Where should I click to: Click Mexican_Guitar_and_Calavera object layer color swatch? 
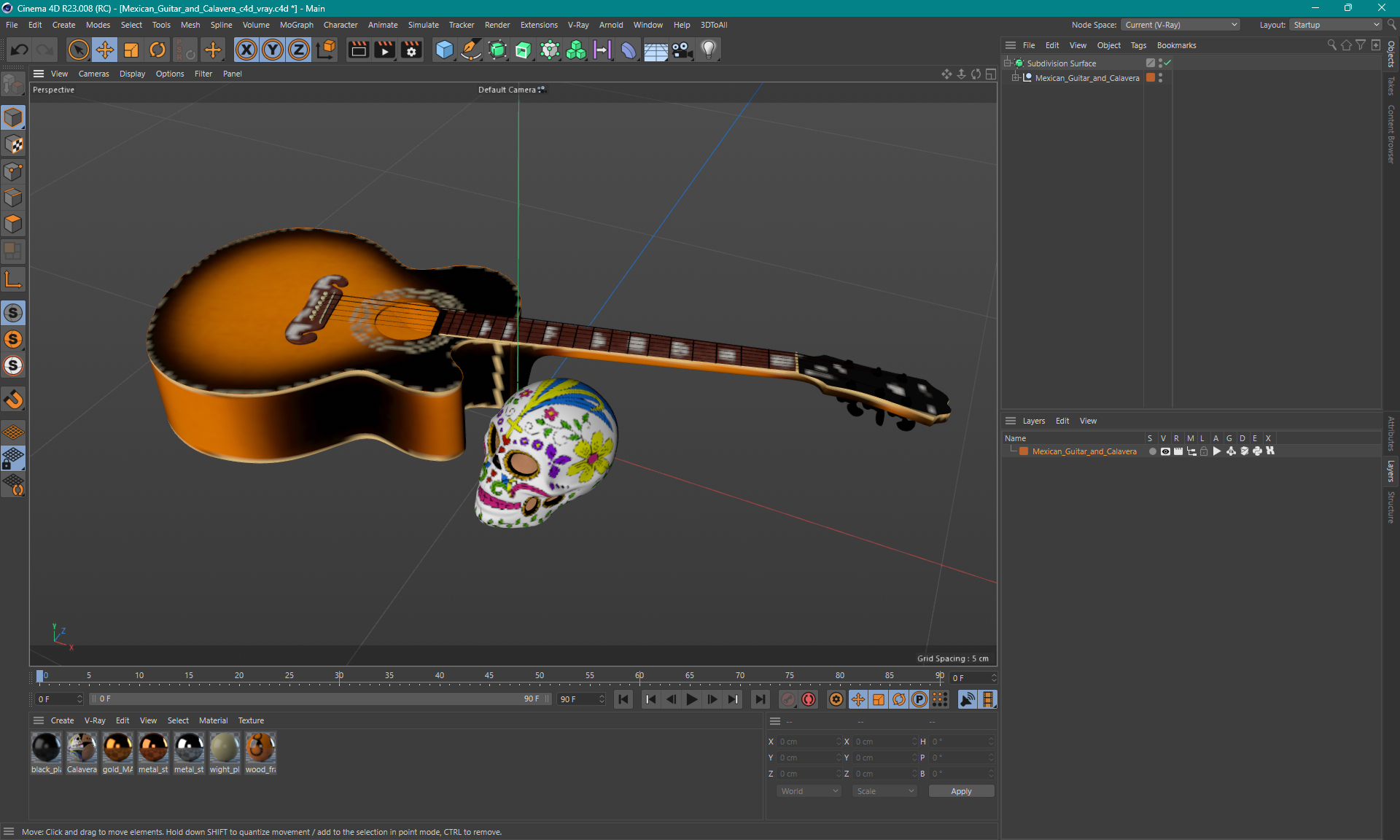[x=1151, y=77]
